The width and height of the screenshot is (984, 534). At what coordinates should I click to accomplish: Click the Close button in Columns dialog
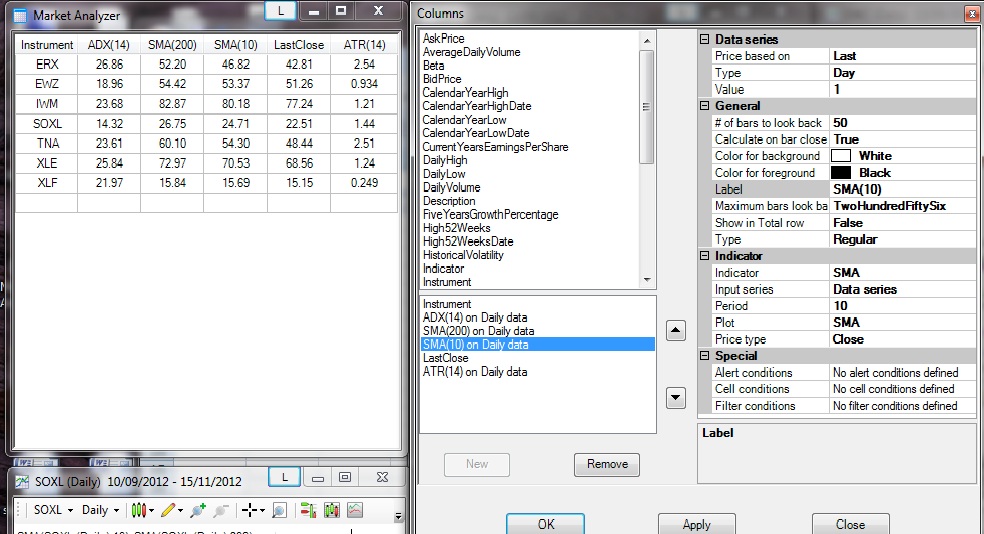(850, 524)
